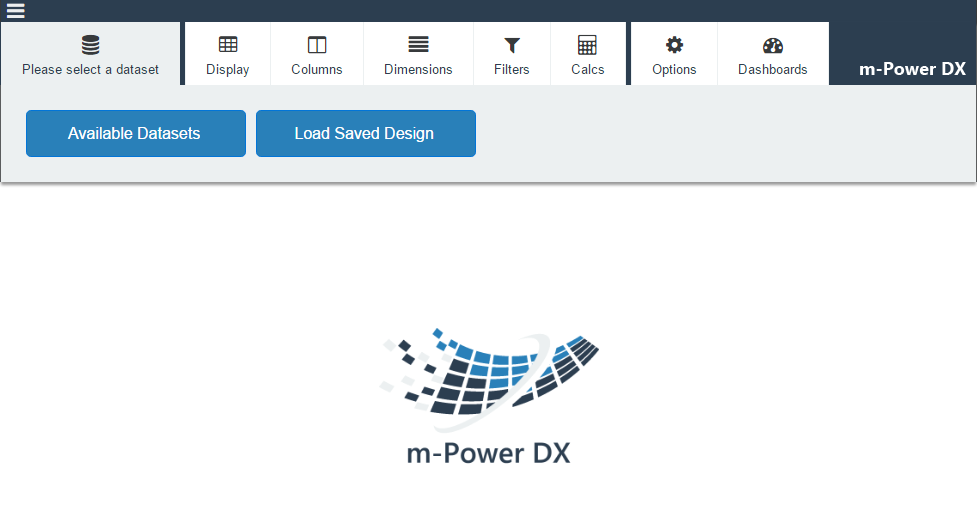Screen dimensions: 977x526
Task: Click the Available Datasets button
Action: click(136, 133)
